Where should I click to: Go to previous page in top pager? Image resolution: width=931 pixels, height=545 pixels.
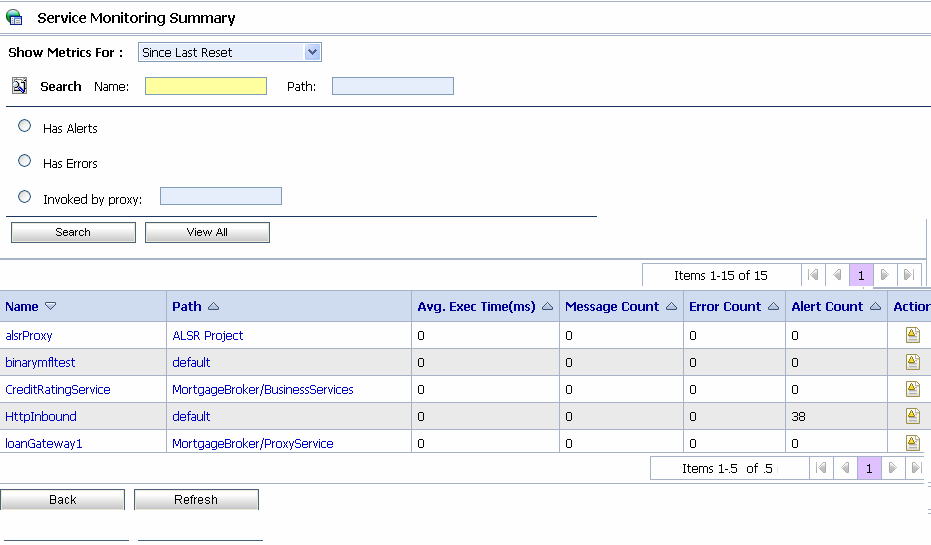[x=837, y=275]
